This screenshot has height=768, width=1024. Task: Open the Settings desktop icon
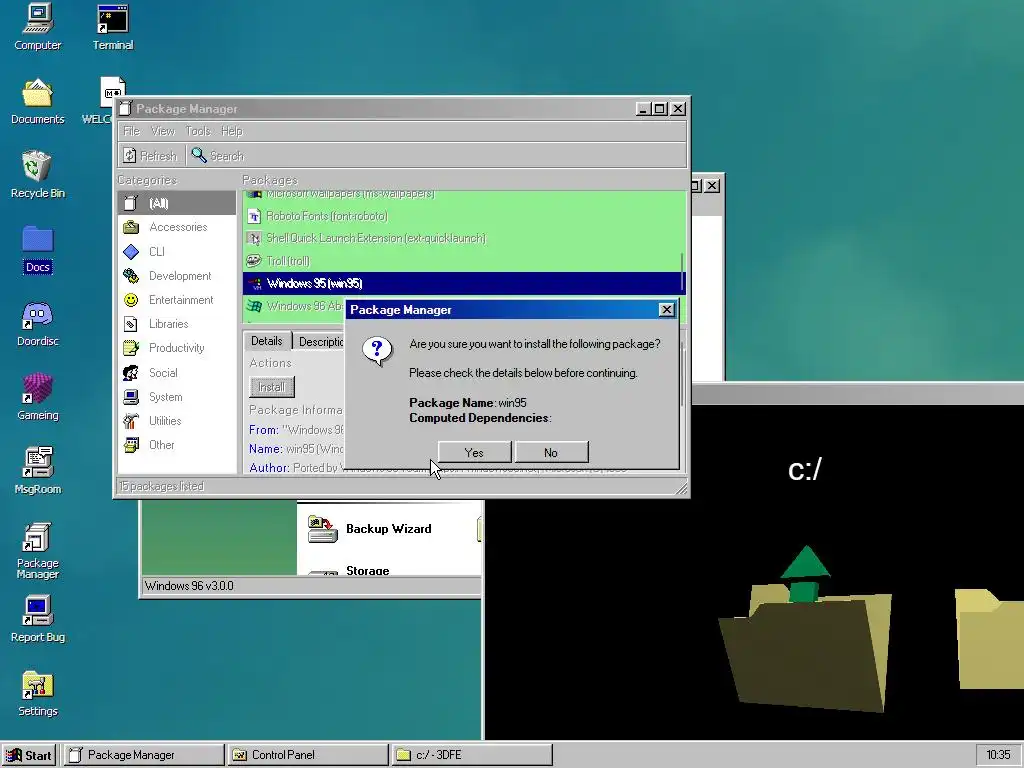[x=37, y=693]
